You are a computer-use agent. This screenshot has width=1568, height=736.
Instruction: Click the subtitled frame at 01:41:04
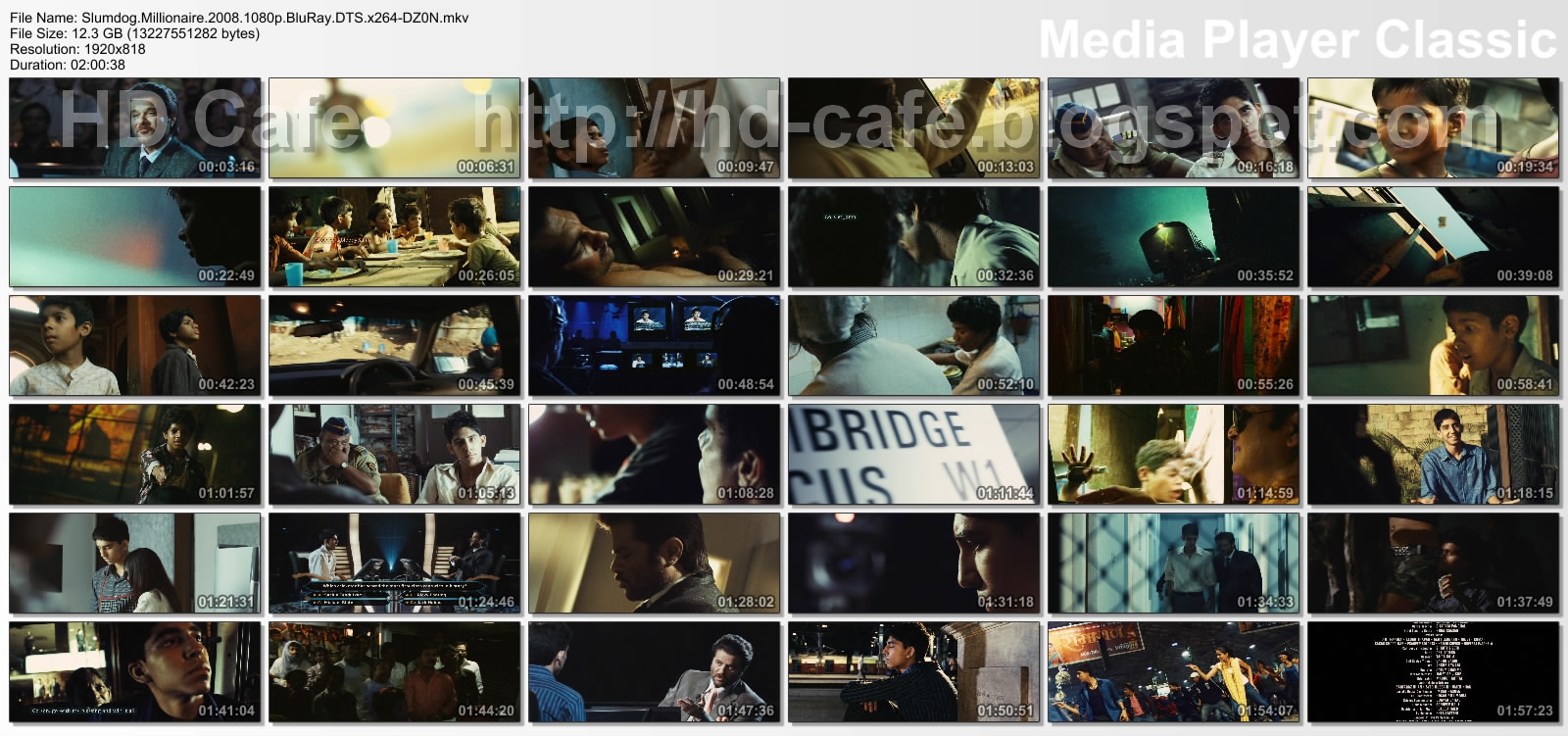pos(135,672)
